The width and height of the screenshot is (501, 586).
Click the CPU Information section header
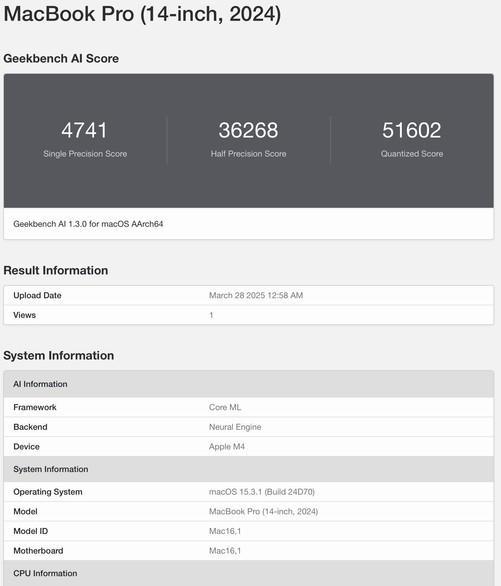(249, 573)
